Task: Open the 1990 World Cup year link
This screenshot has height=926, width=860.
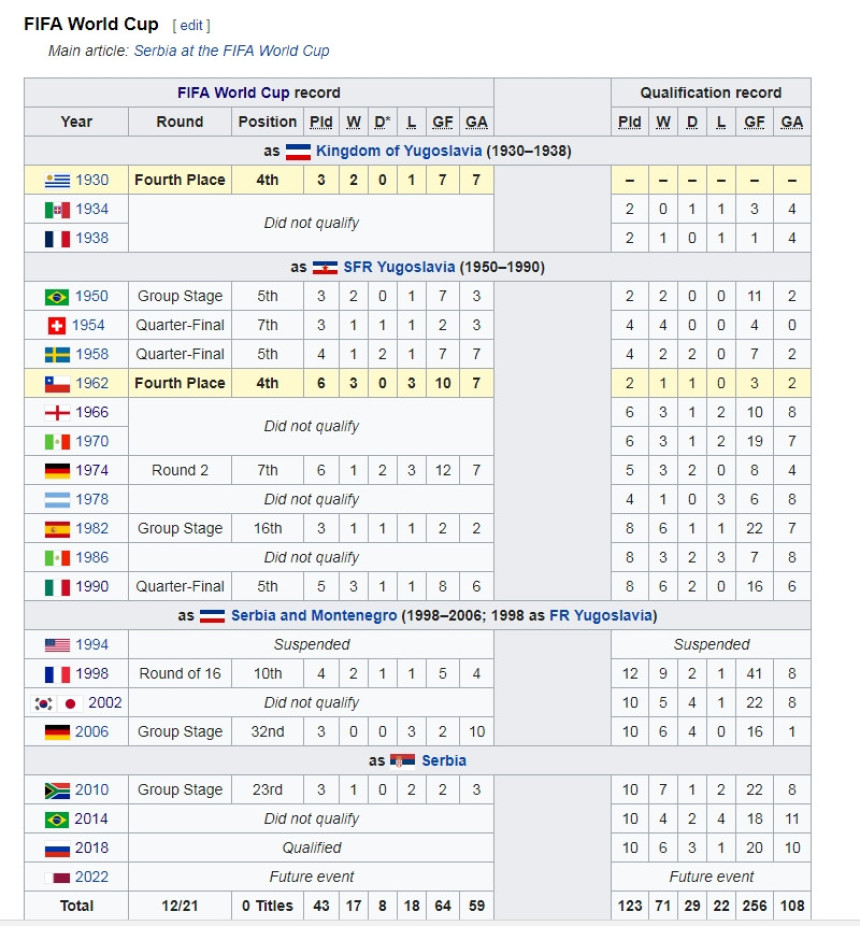Action: pyautogui.click(x=92, y=586)
